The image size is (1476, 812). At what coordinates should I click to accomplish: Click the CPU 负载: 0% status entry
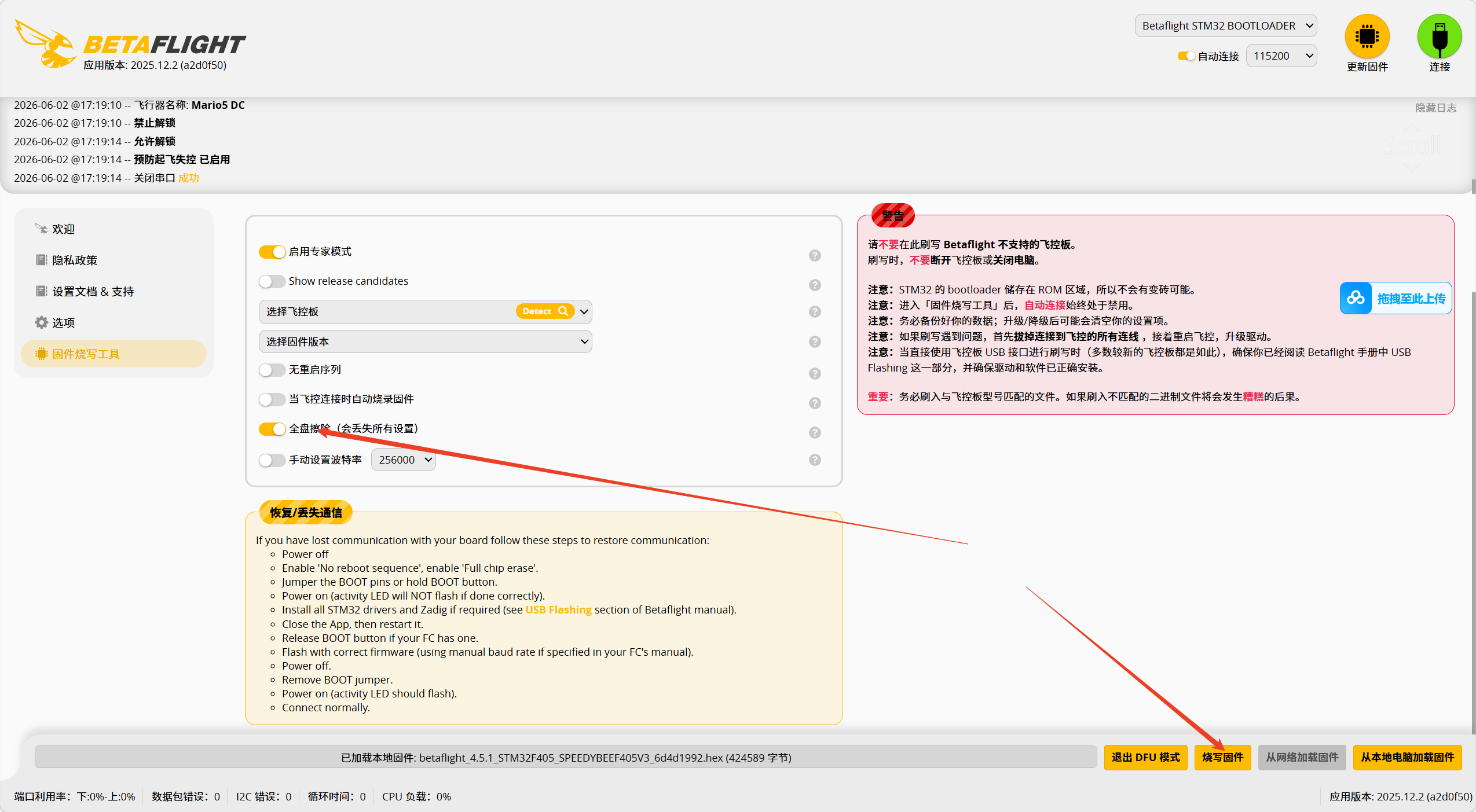click(x=416, y=796)
